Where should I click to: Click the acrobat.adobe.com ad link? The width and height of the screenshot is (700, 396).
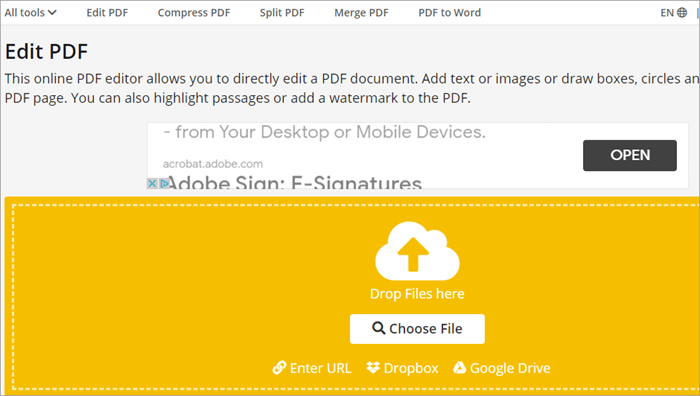click(212, 164)
